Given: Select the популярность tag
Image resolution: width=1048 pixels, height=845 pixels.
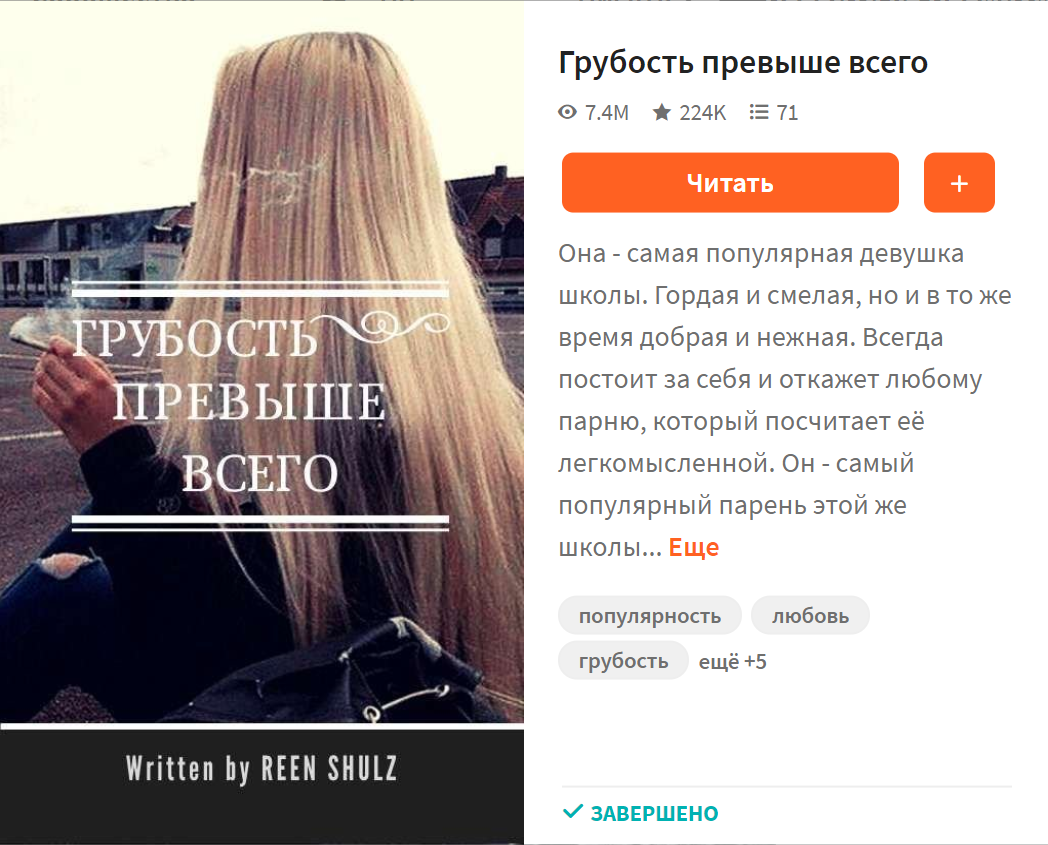Looking at the screenshot, I should pos(650,615).
